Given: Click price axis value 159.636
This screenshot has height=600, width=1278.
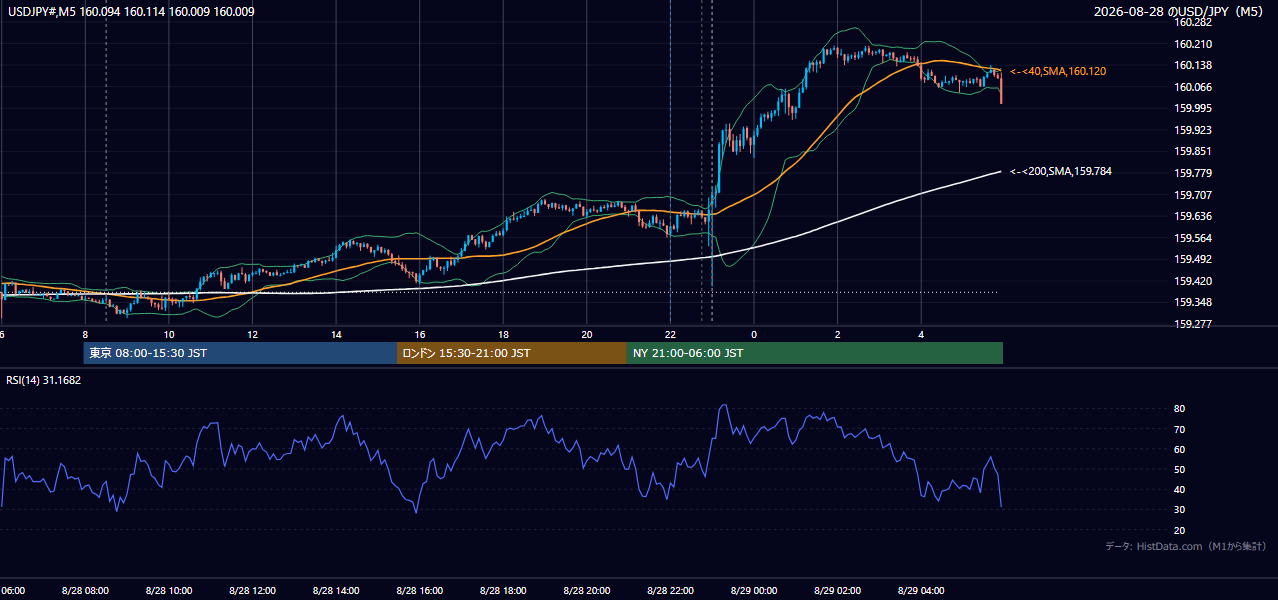Looking at the screenshot, I should coord(1192,216).
